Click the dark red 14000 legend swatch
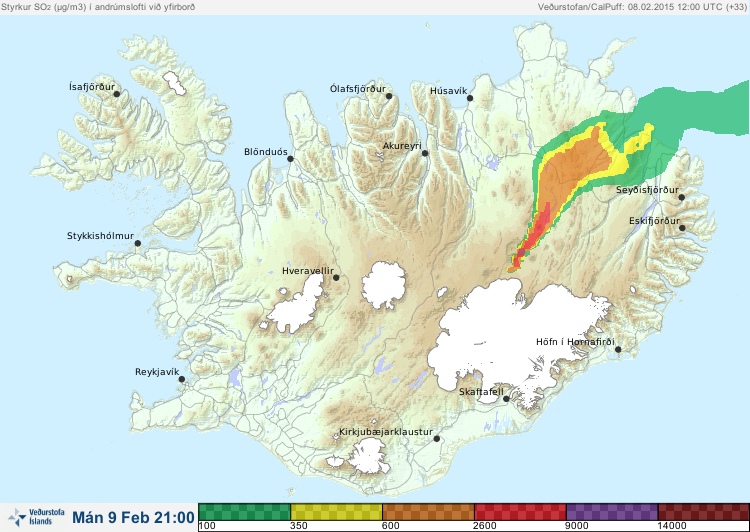The image size is (750, 532). (x=704, y=512)
